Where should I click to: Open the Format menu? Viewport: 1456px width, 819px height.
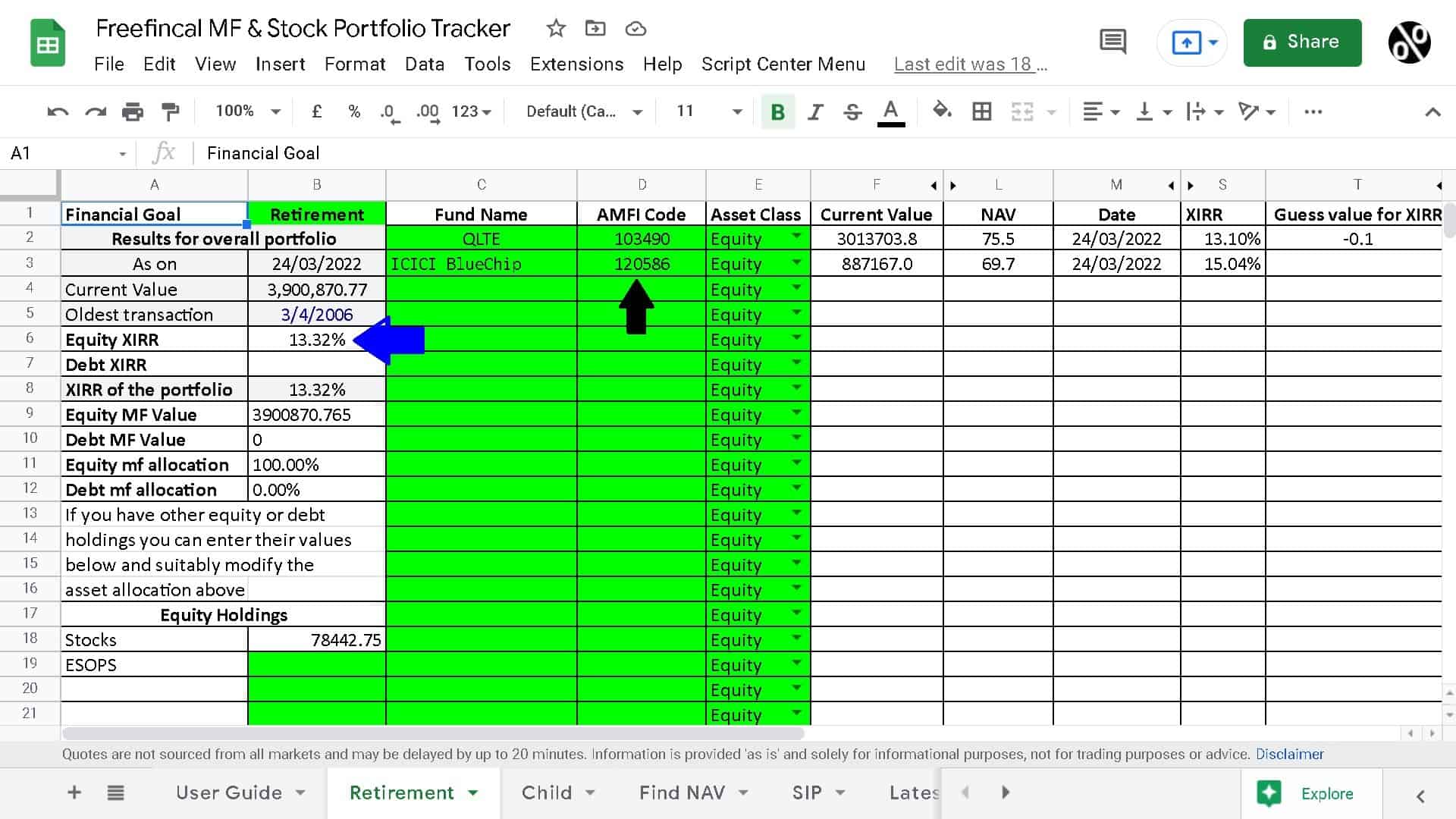coord(355,64)
